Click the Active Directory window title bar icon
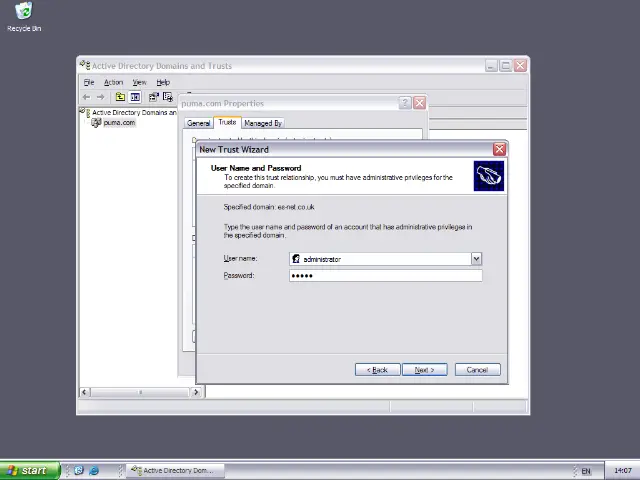 (x=85, y=65)
